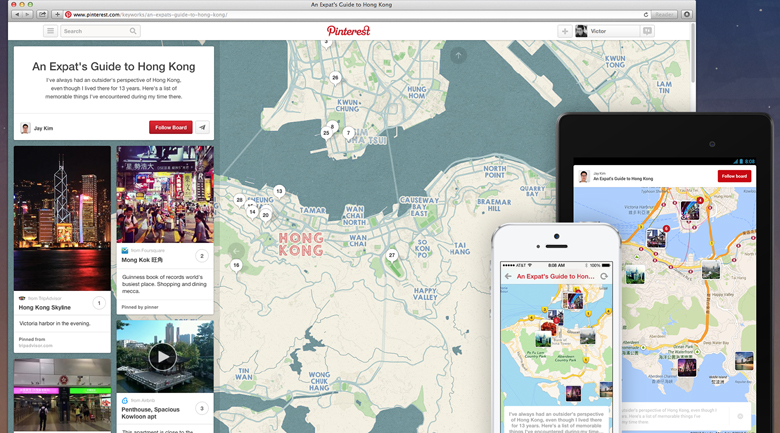Click map marker number 26
Viewport: 780px width, 433px height.
(335, 78)
